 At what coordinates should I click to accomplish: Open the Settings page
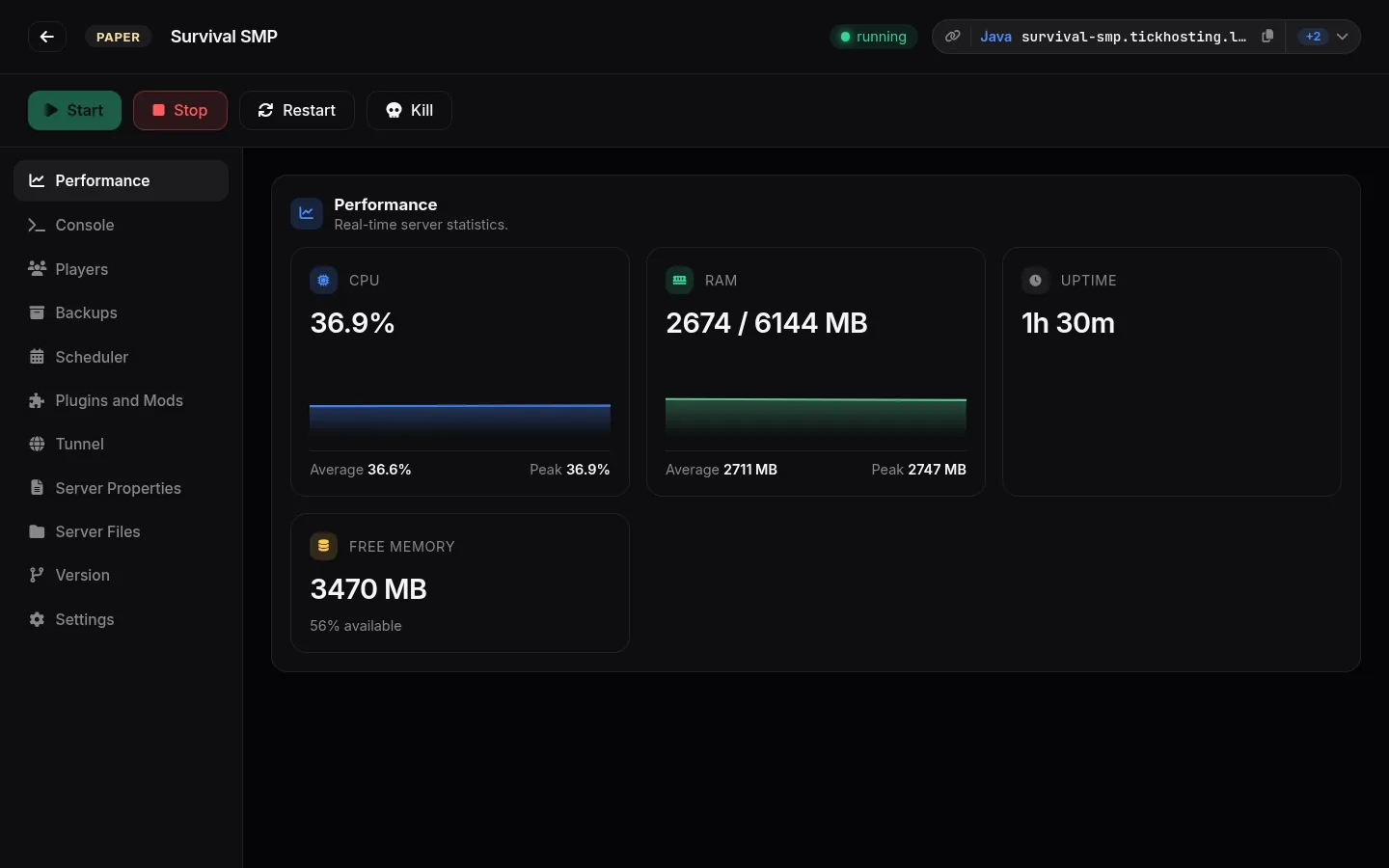[121, 619]
